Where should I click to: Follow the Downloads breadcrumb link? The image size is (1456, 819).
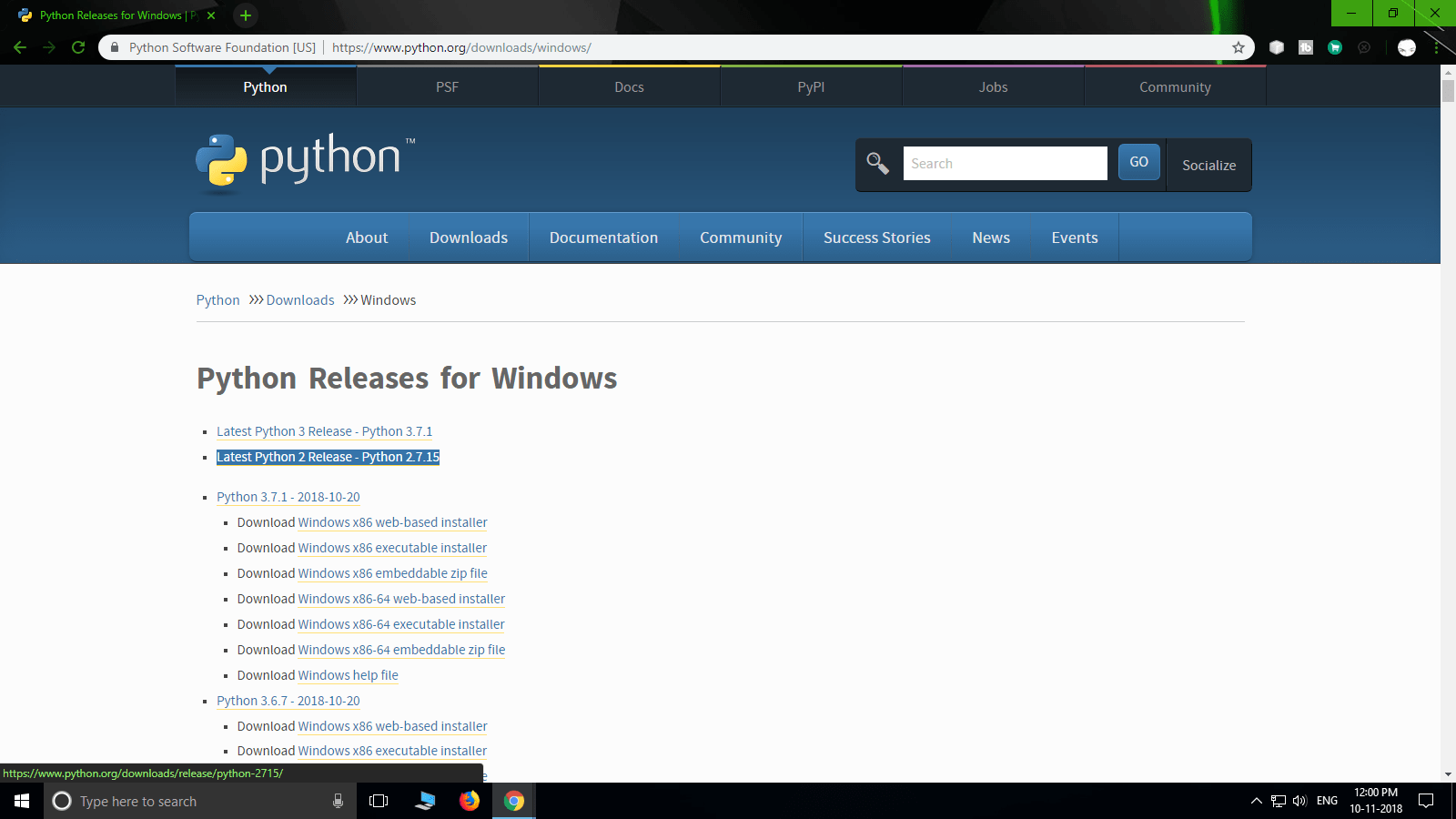tap(300, 300)
